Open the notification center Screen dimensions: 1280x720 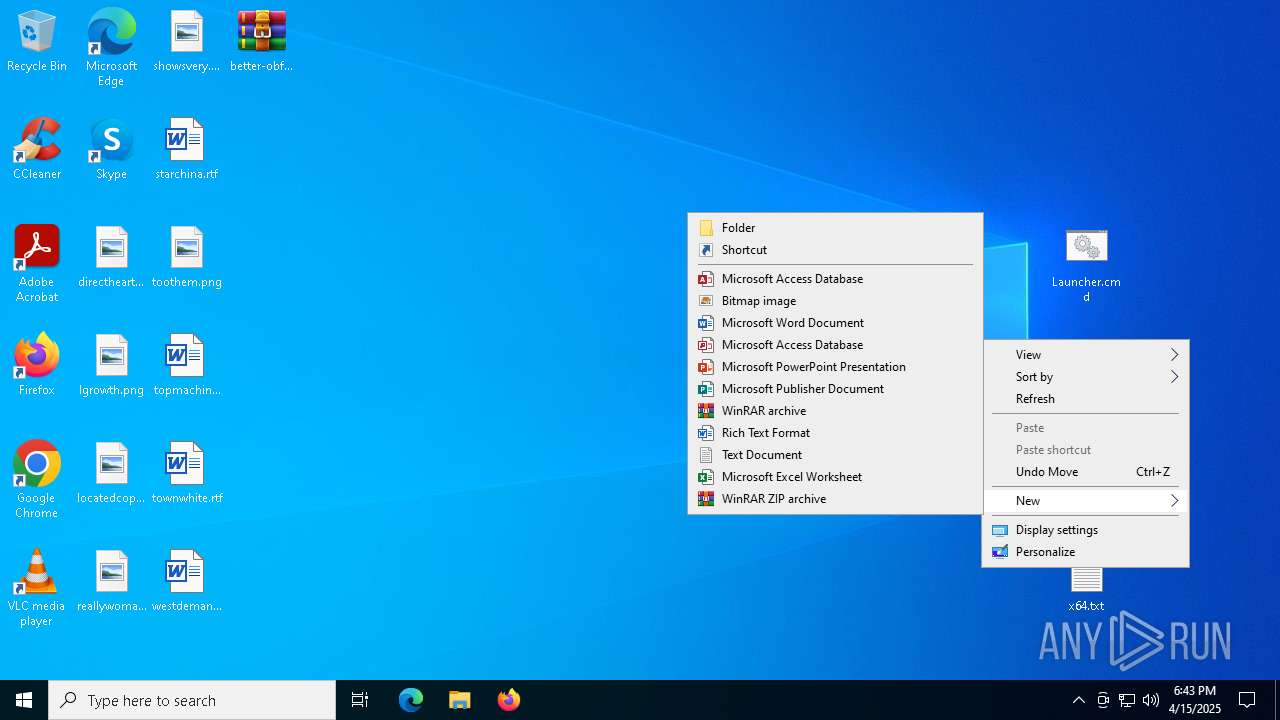click(1247, 700)
